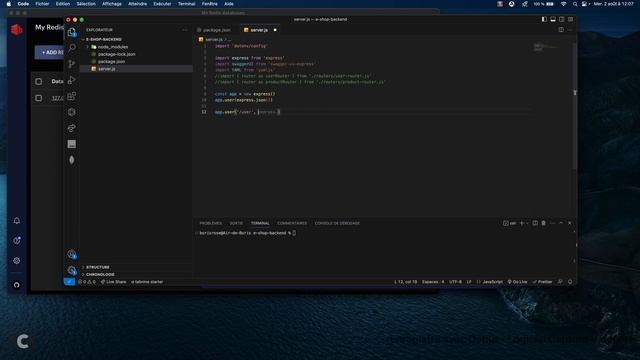
Task: Open the Fichier menu
Action: [x=42, y=4]
